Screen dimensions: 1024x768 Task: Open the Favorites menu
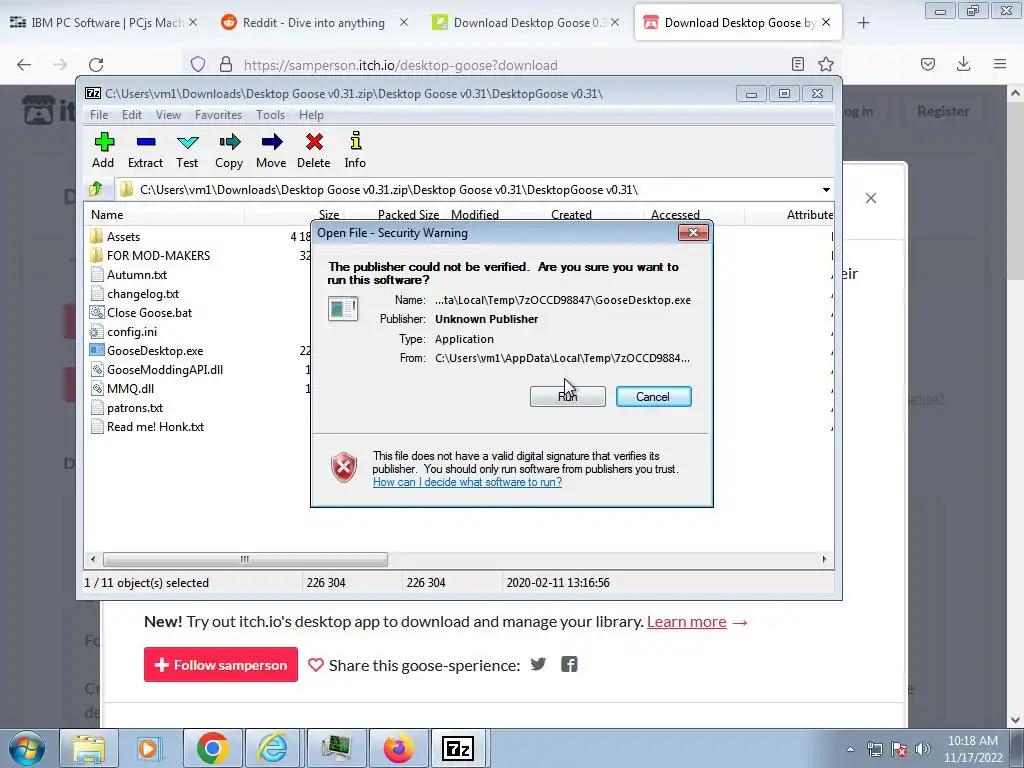(x=218, y=115)
